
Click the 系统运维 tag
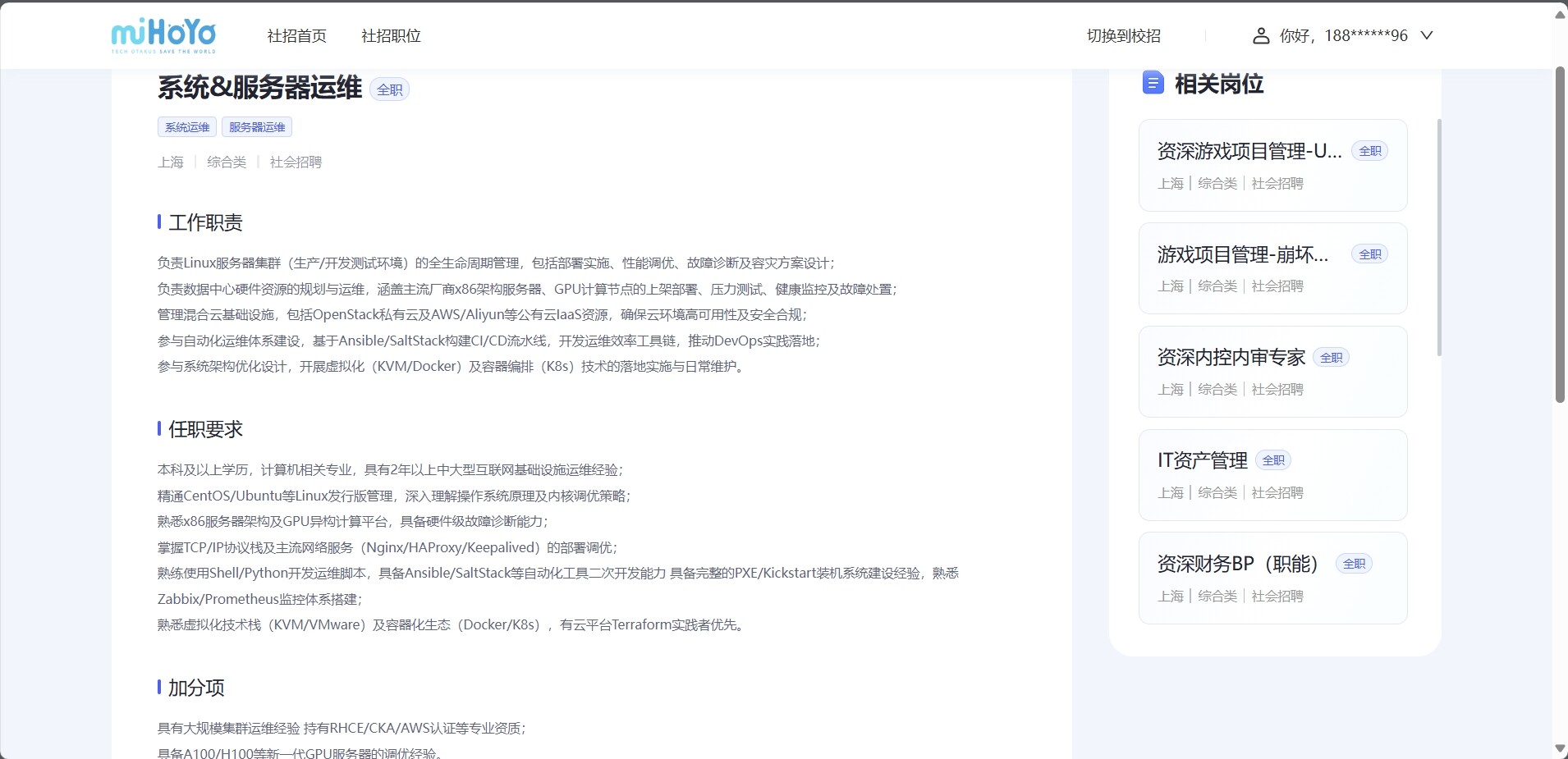tap(187, 127)
